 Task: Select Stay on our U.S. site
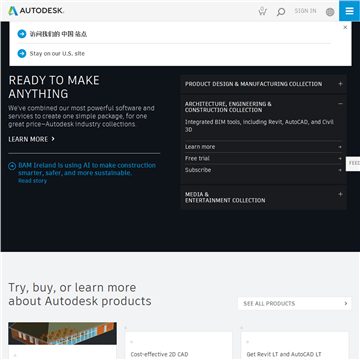point(57,53)
